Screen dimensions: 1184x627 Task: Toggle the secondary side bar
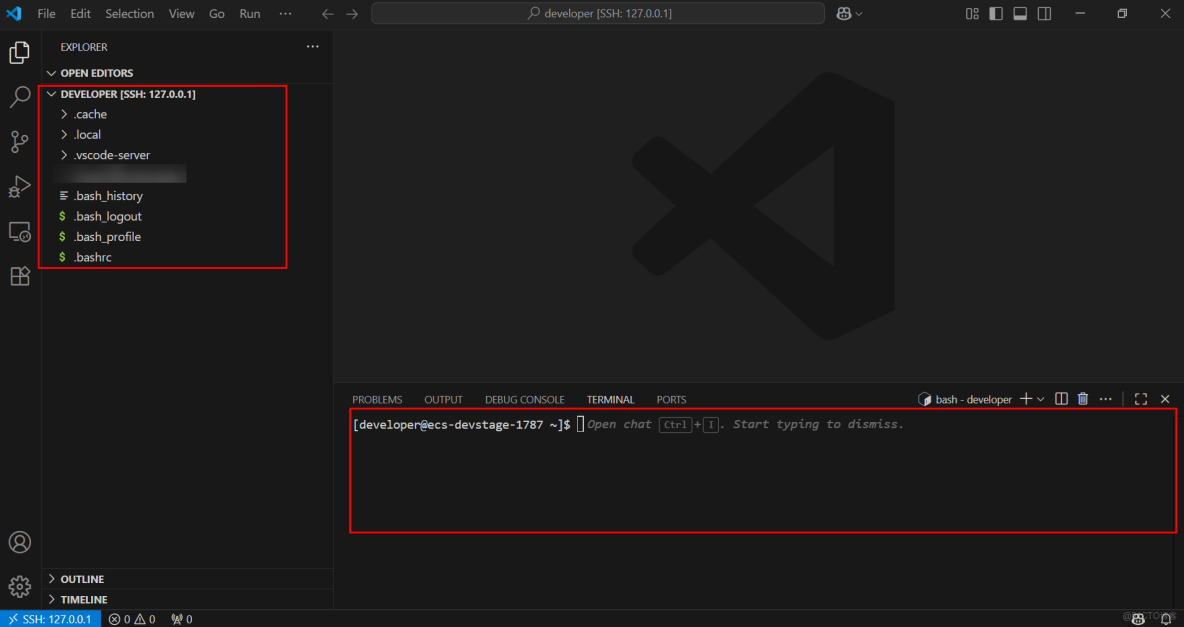(1044, 14)
